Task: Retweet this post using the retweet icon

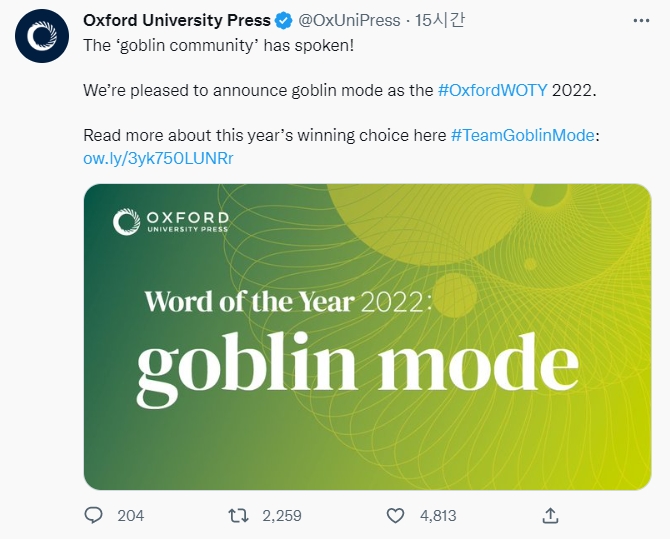Action: coord(238,515)
